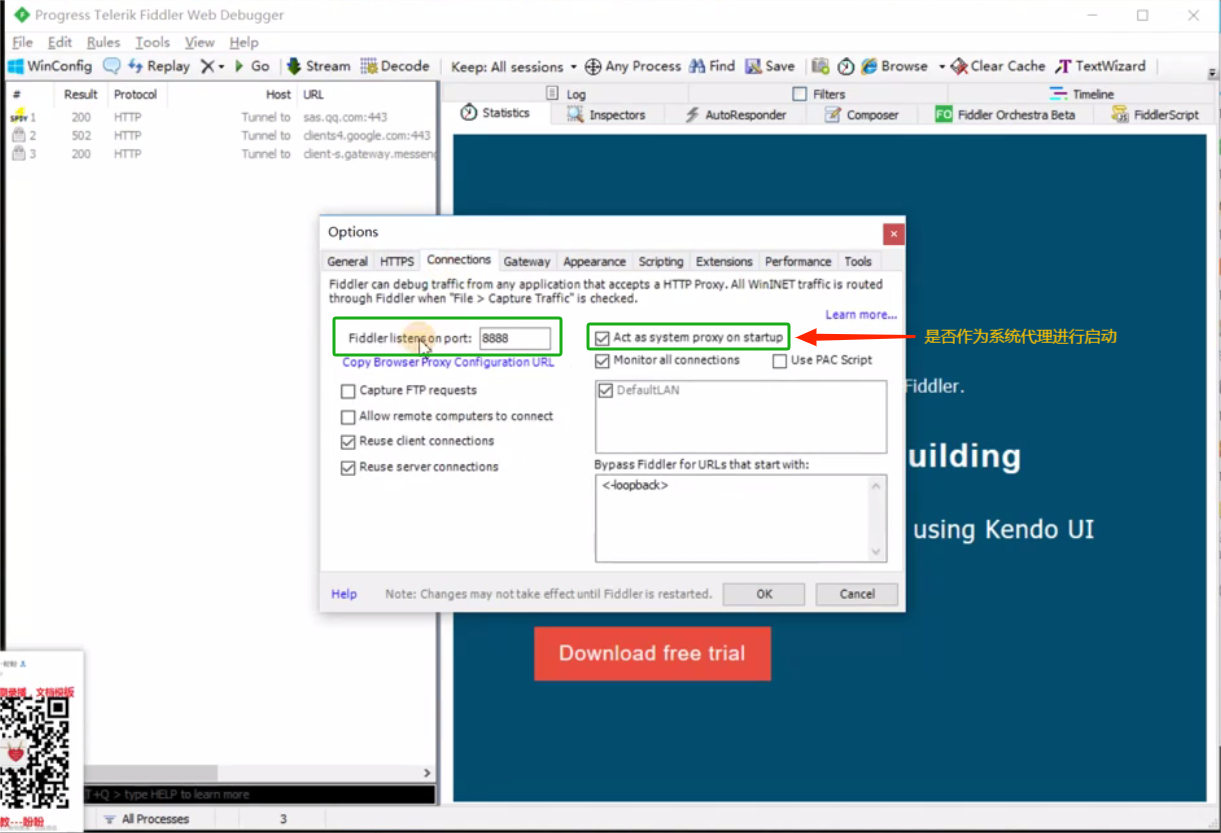Open WinConfig from the toolbar

[50, 66]
